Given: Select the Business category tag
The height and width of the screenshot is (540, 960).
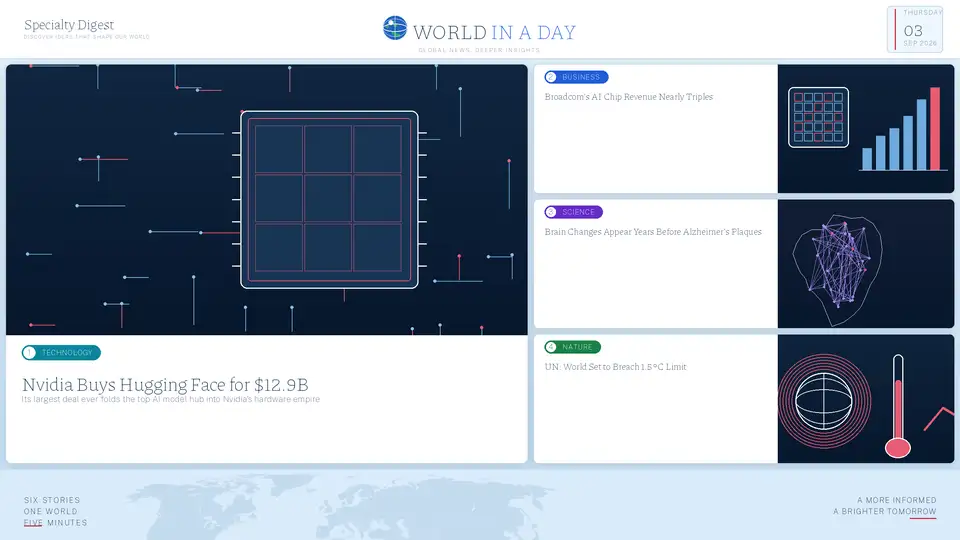Looking at the screenshot, I should (576, 77).
